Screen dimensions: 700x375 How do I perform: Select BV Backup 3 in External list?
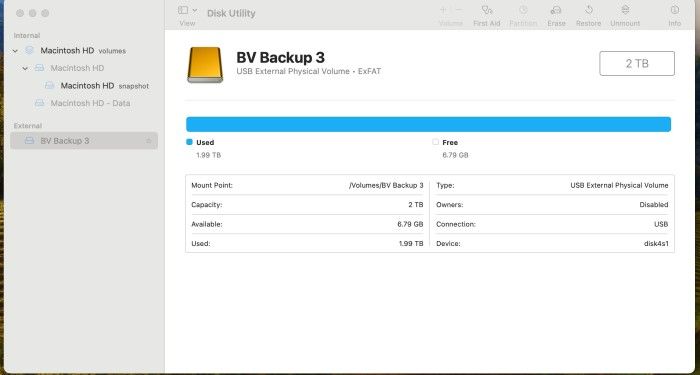pyautogui.click(x=84, y=141)
